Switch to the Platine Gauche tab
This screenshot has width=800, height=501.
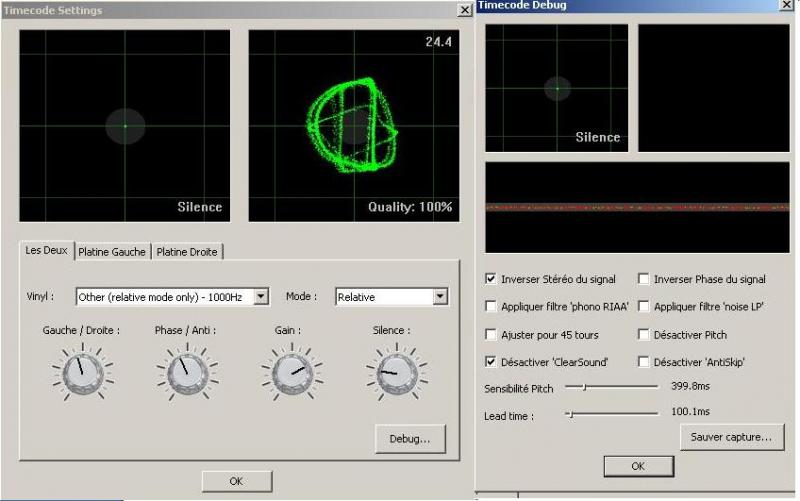coord(112,251)
